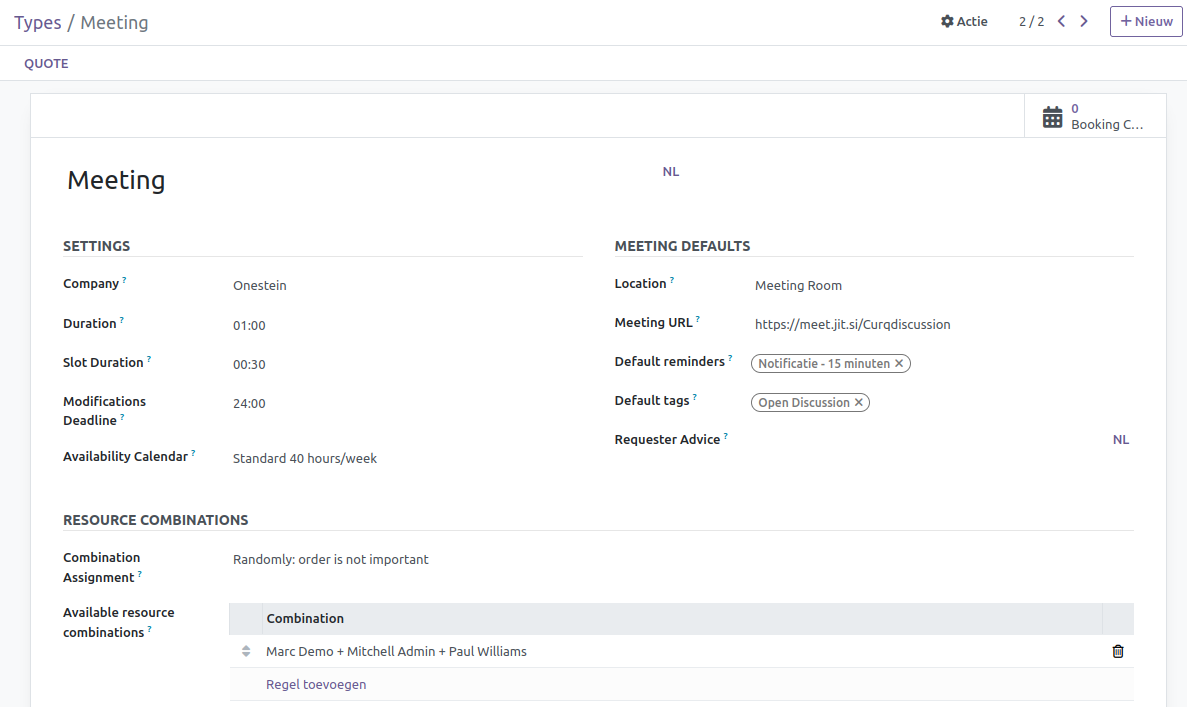Open the Actie gear menu

[x=964, y=21]
